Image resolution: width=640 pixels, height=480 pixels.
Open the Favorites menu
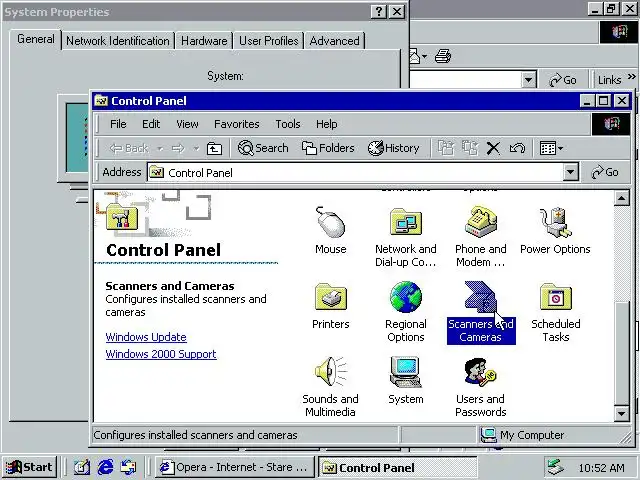point(237,124)
